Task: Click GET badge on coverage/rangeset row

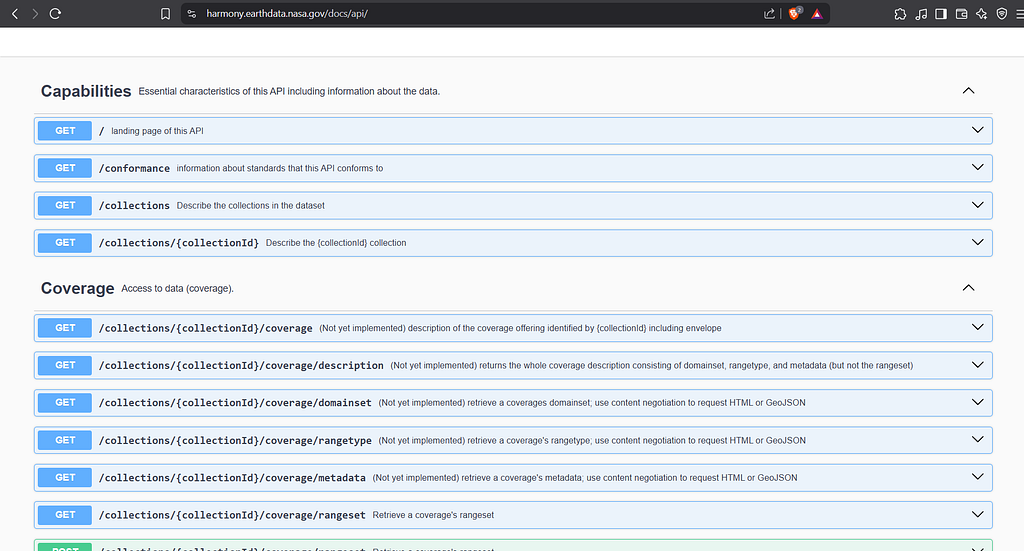Action: pyautogui.click(x=65, y=514)
